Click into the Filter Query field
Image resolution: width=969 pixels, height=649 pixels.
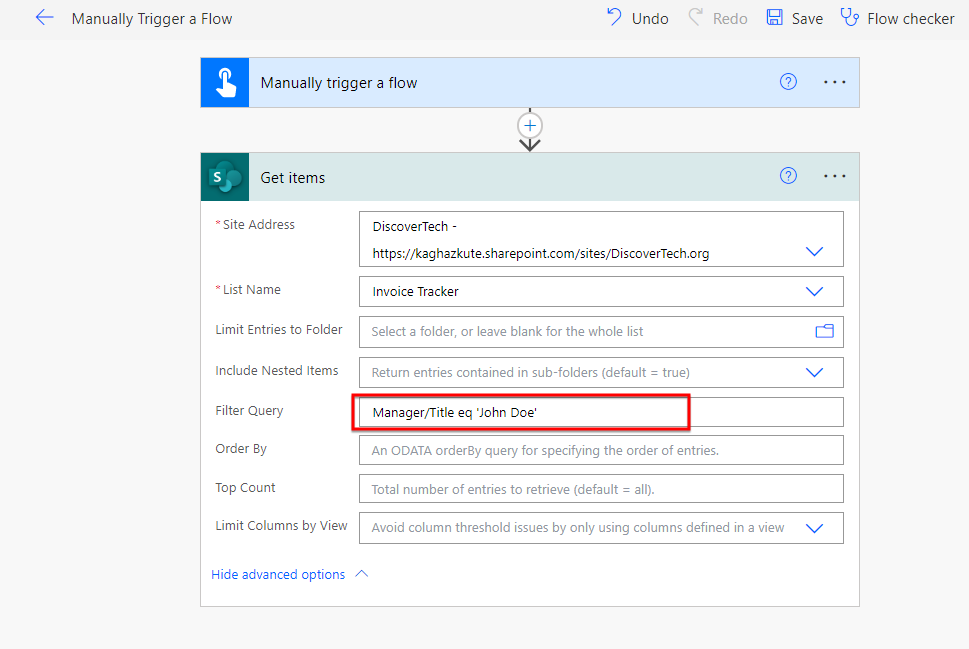pos(601,412)
